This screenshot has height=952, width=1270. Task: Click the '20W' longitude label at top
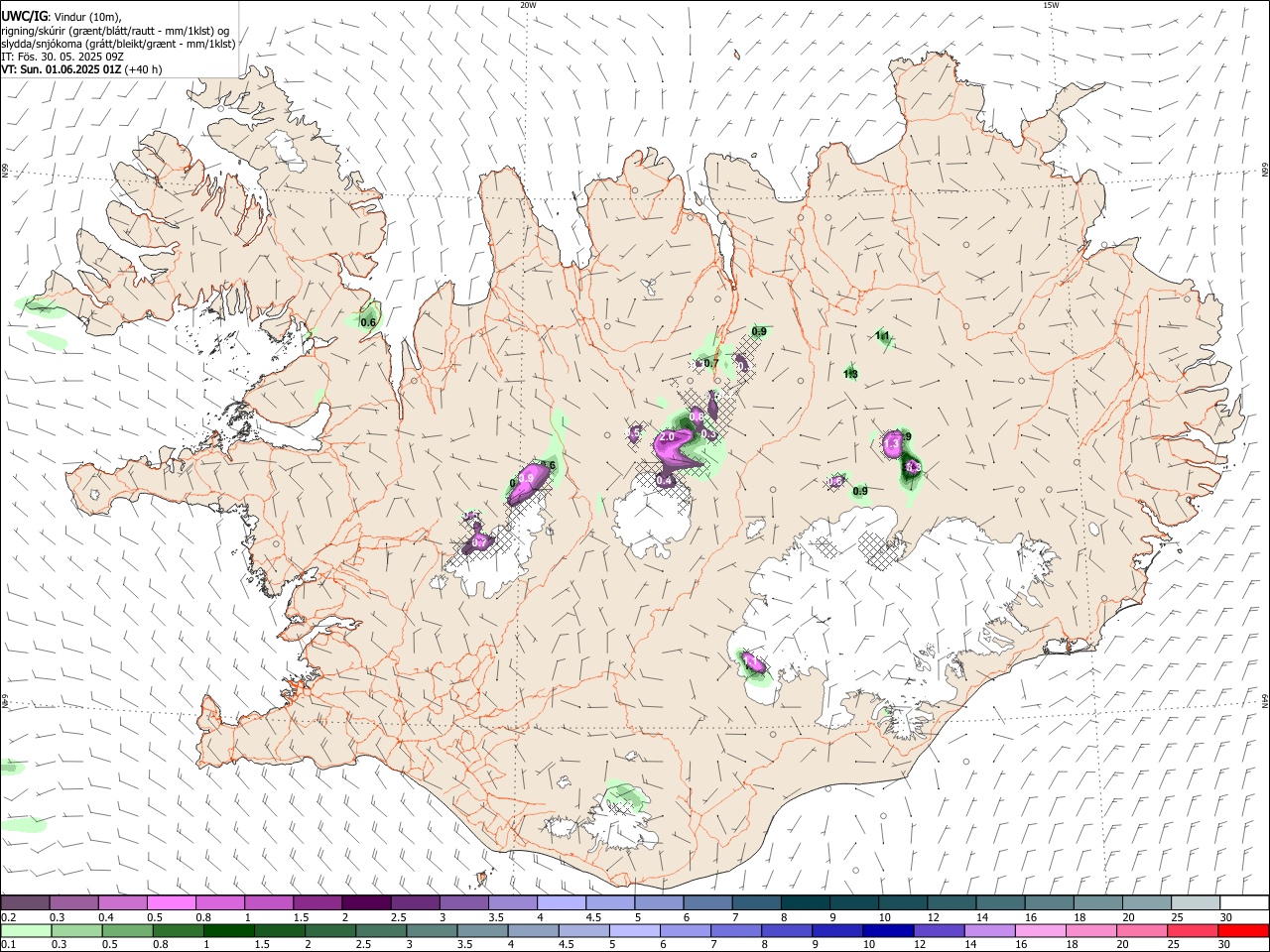tap(528, 5)
